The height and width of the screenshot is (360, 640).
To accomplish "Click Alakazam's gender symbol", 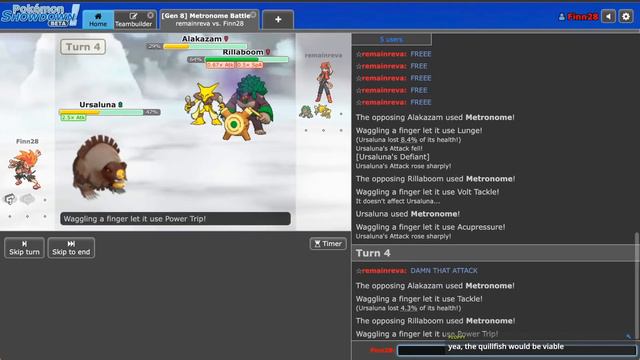I will pos(226,39).
